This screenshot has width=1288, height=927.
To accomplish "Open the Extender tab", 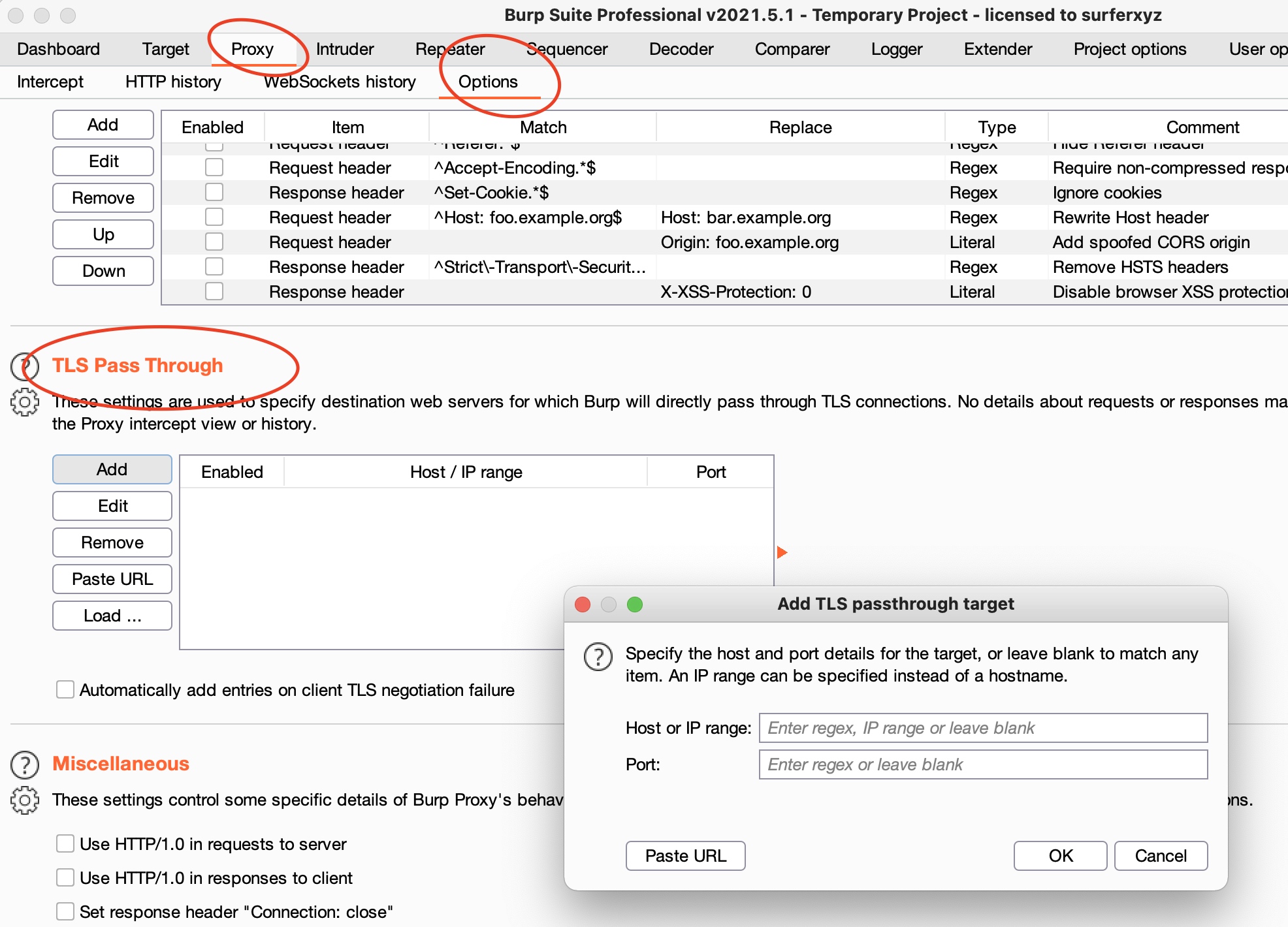I will [x=998, y=49].
